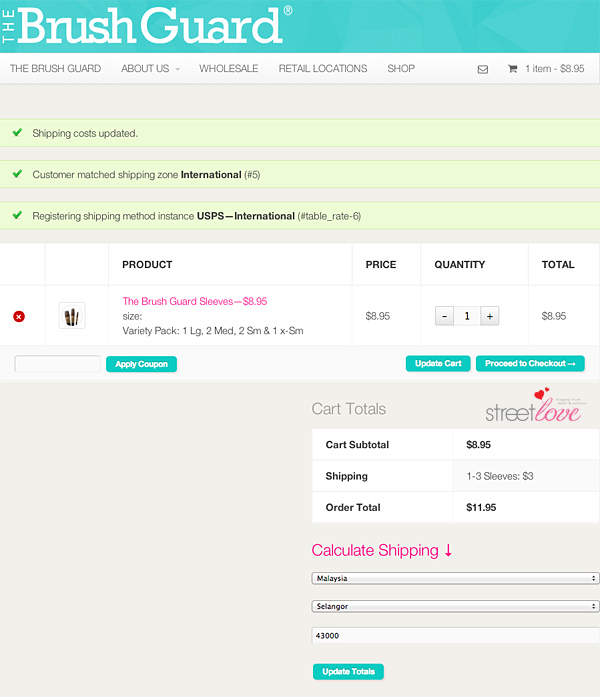Screen dimensions: 600x697
Task: Decrease quantity with minus button
Action: (444, 316)
